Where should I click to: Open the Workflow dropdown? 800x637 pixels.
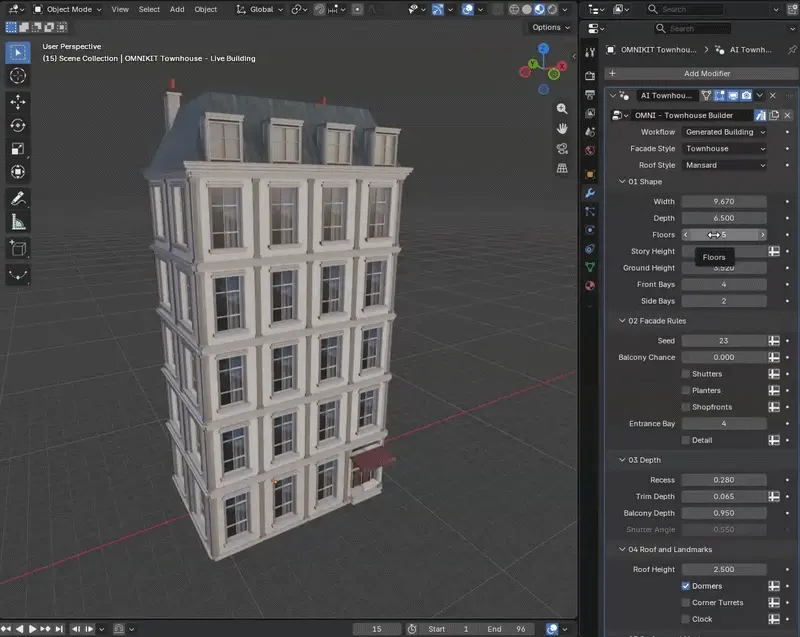point(724,132)
